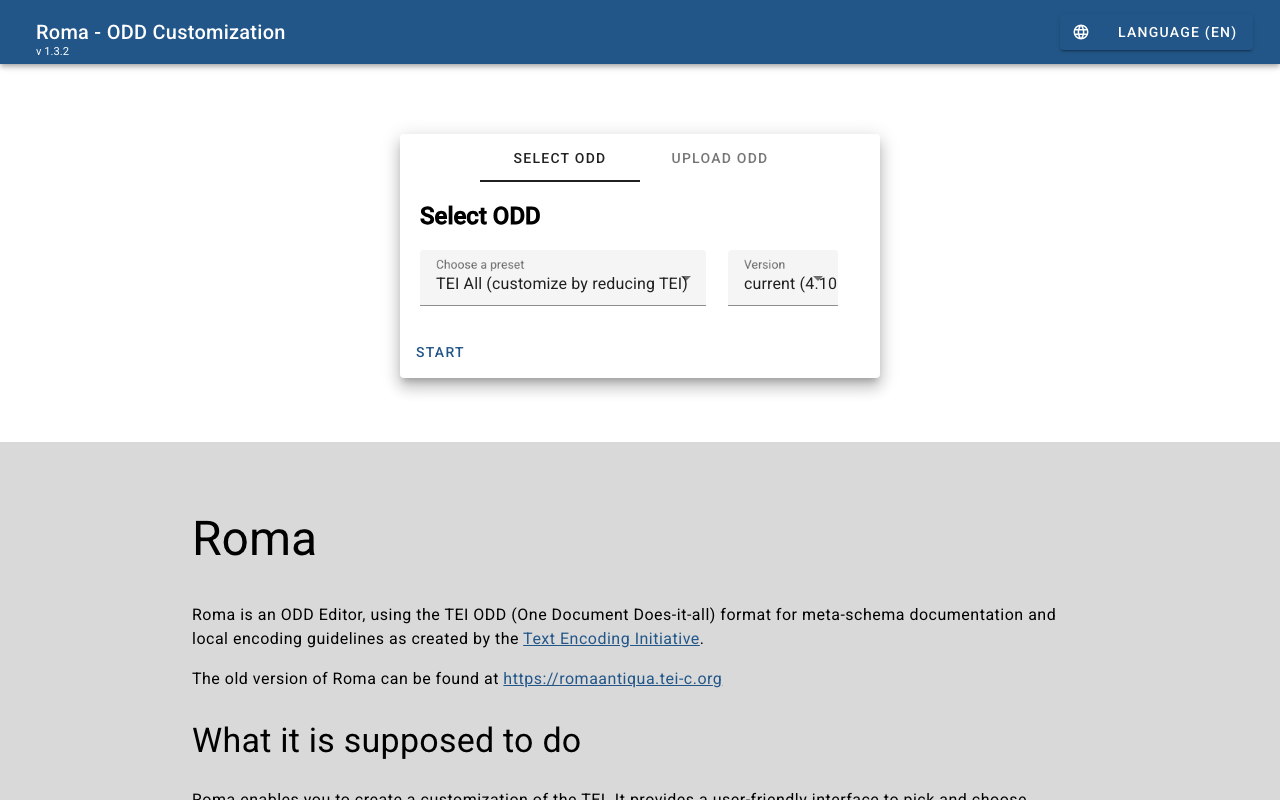Switch to the Select ODD tab
This screenshot has width=1280, height=800.
(559, 158)
